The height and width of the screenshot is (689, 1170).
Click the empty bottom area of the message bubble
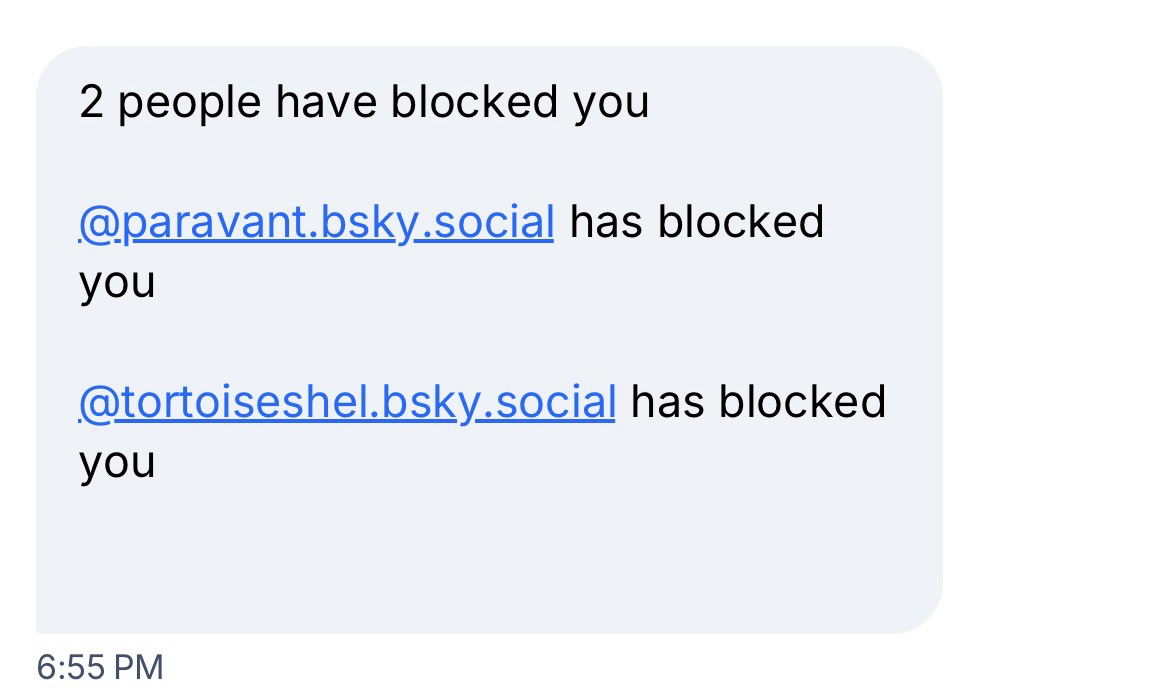pos(488,560)
